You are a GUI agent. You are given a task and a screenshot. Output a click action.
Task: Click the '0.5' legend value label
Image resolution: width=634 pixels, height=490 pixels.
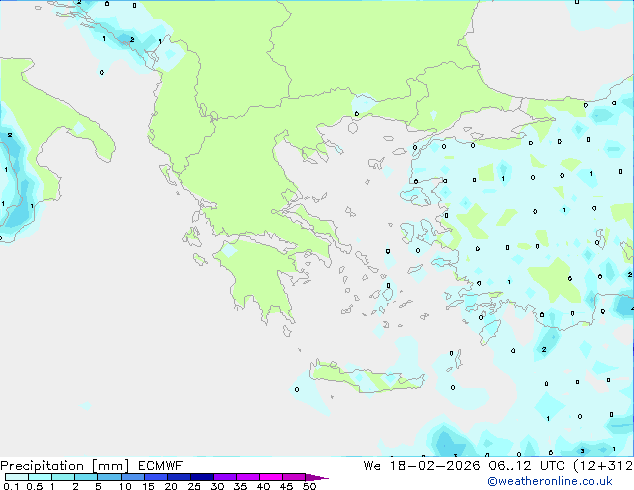tap(35, 486)
